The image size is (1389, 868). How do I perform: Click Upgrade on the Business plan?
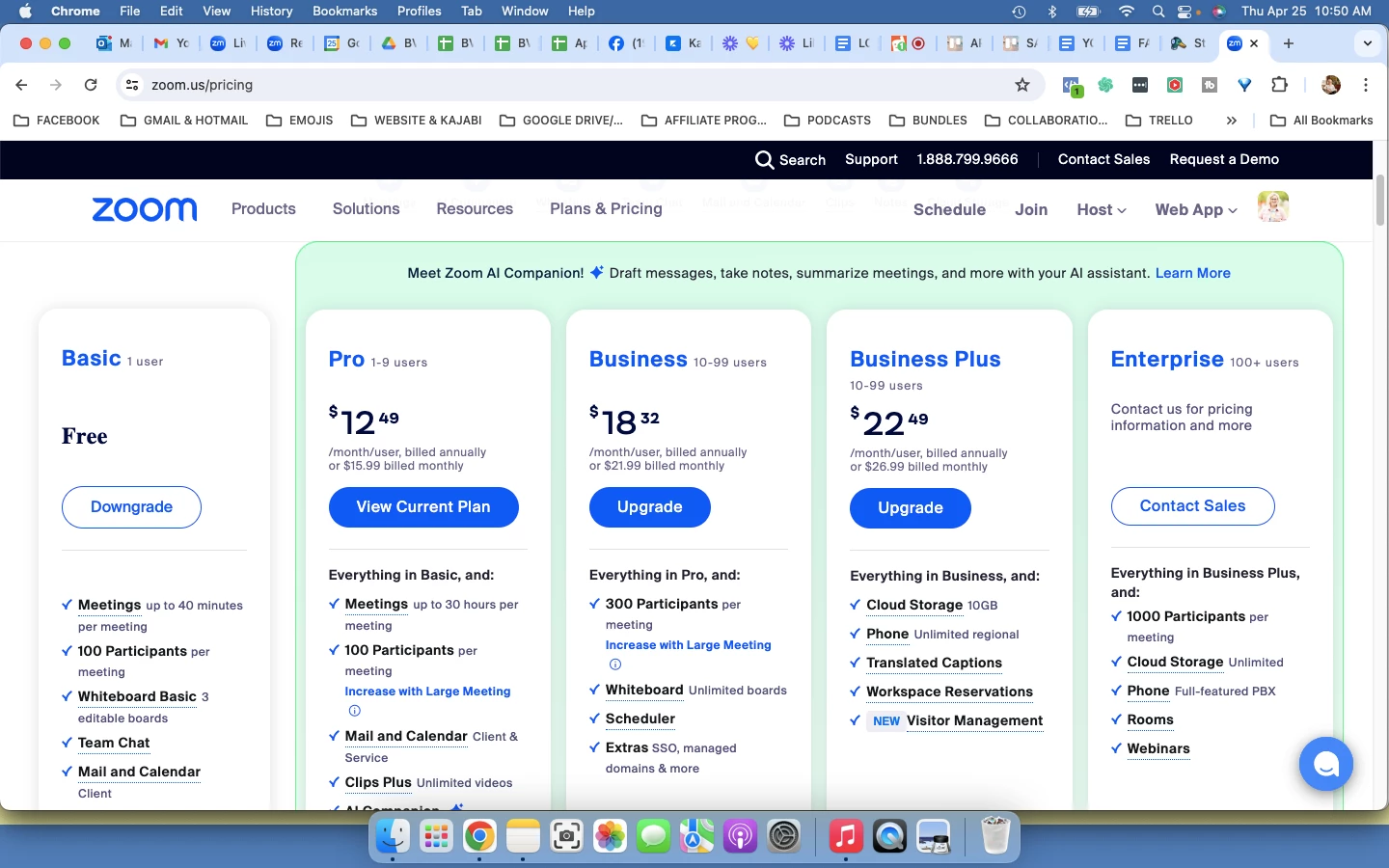(650, 507)
